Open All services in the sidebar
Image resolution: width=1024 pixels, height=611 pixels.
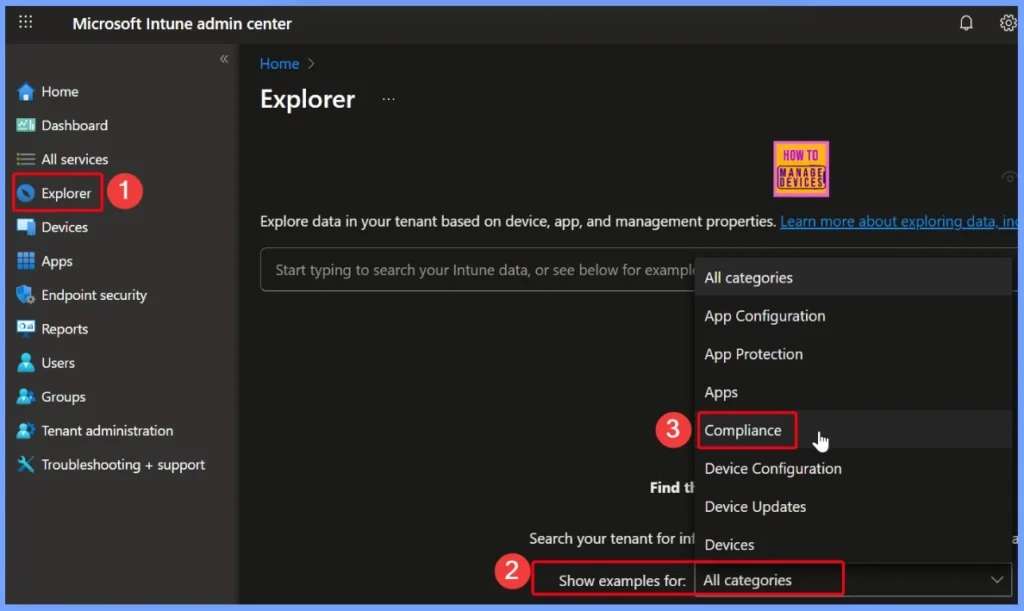tap(74, 159)
